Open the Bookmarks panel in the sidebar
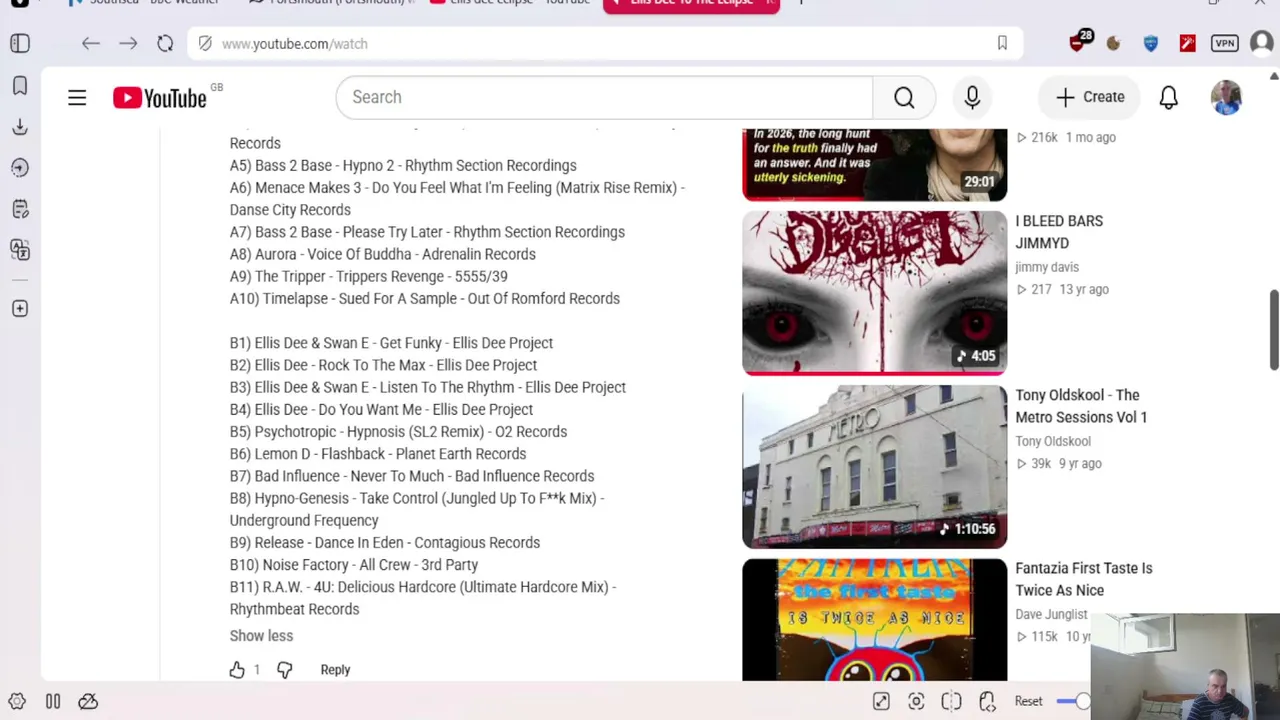Screen dimensions: 1280x720 pos(20,85)
